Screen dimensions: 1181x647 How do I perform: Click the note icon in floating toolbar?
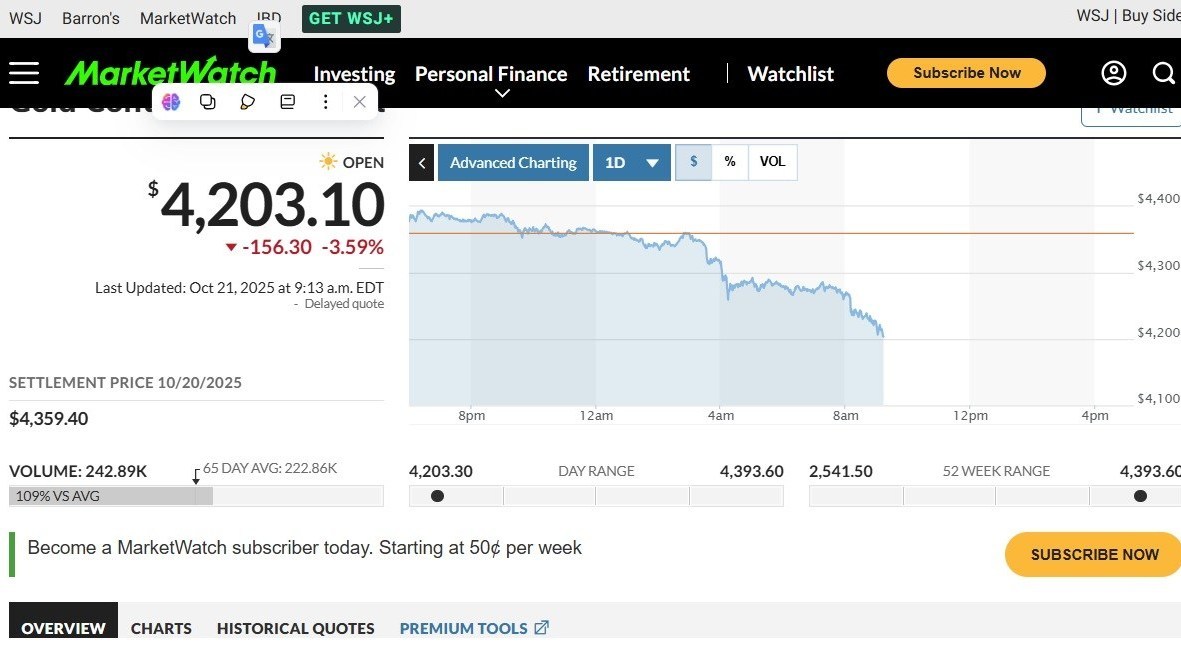click(x=287, y=102)
